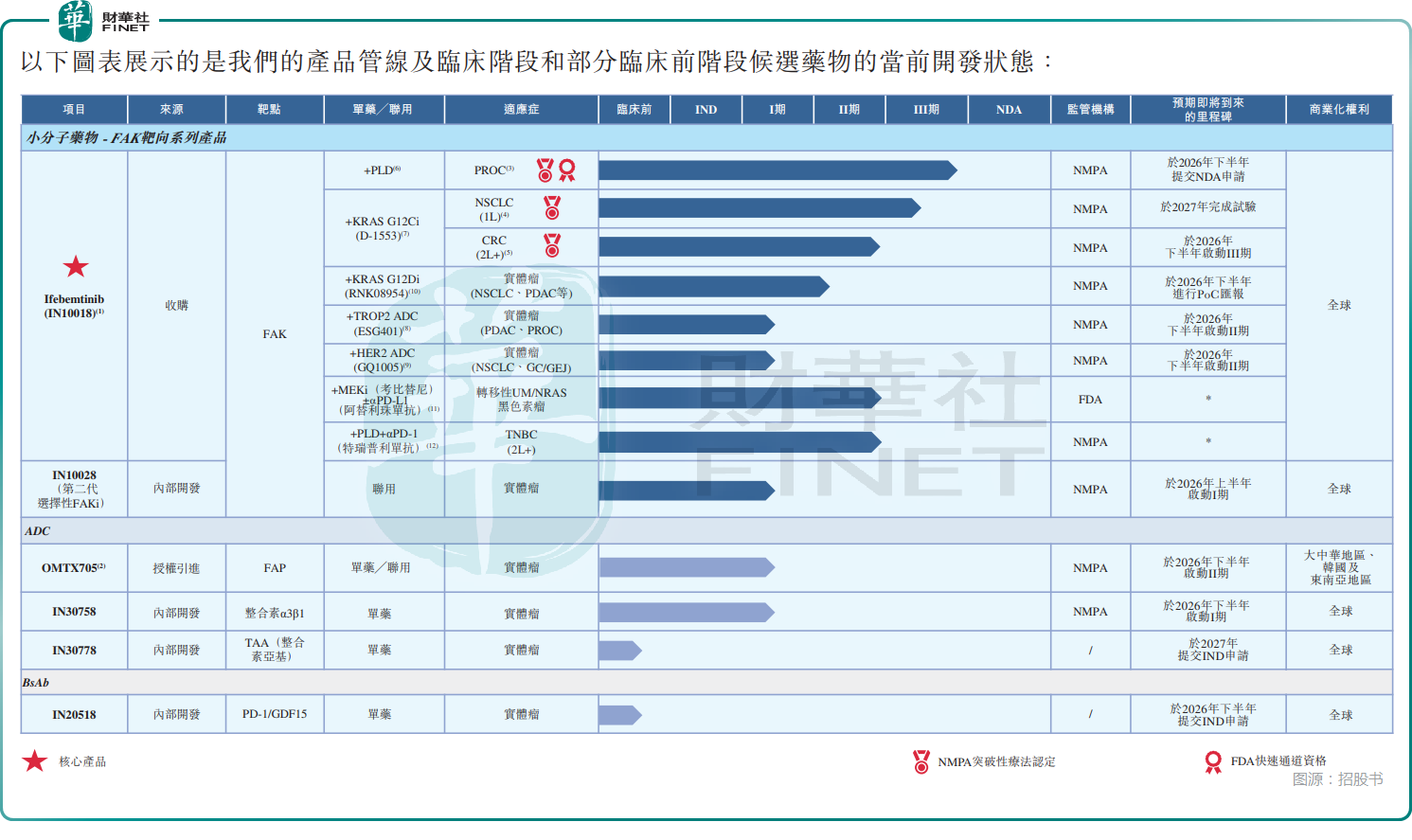1412x840 pixels.
Task: Click the FDA fast-track ribbon icon in the PROC row
Action: 567,170
